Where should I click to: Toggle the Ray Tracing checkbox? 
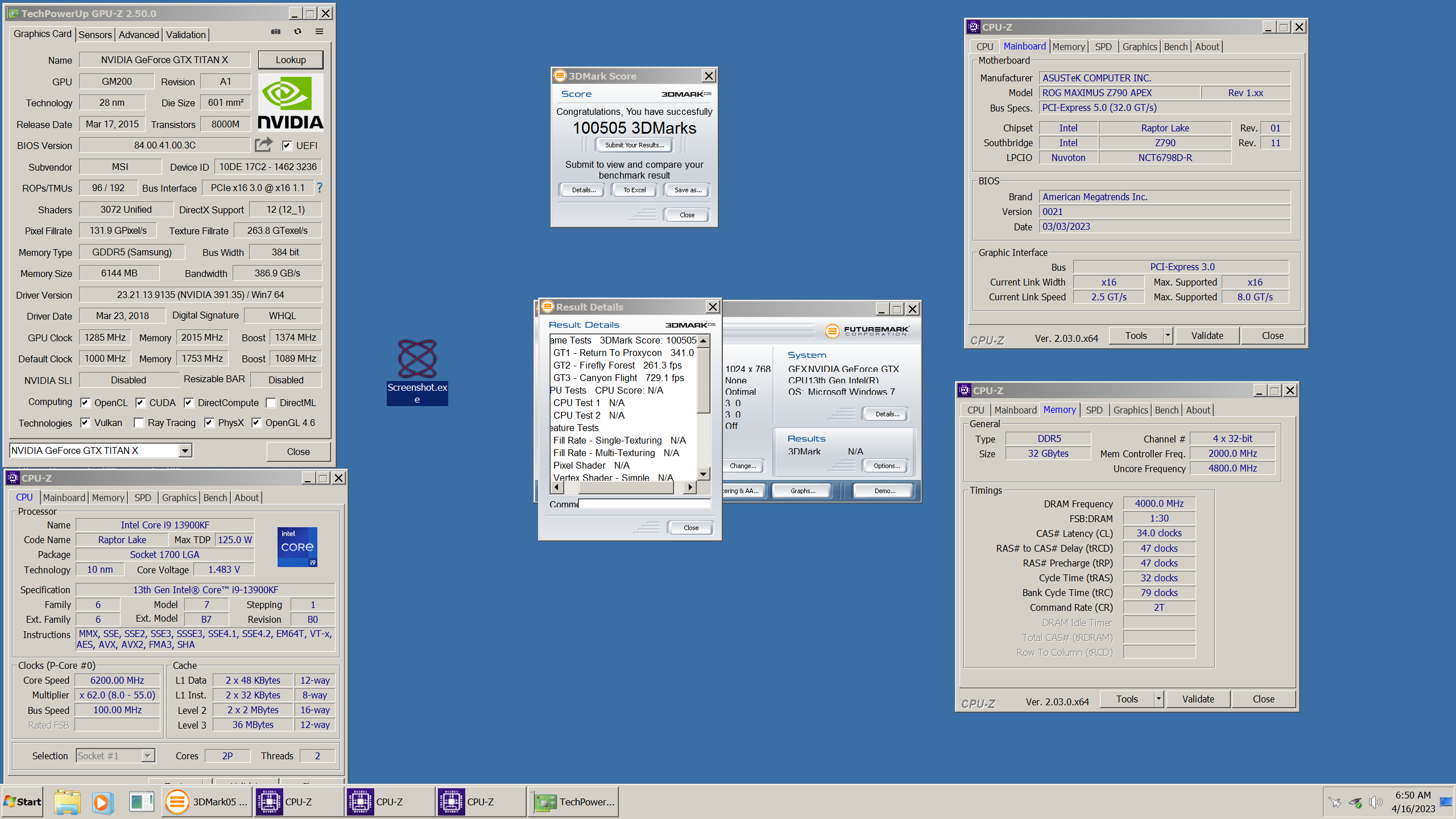(139, 423)
